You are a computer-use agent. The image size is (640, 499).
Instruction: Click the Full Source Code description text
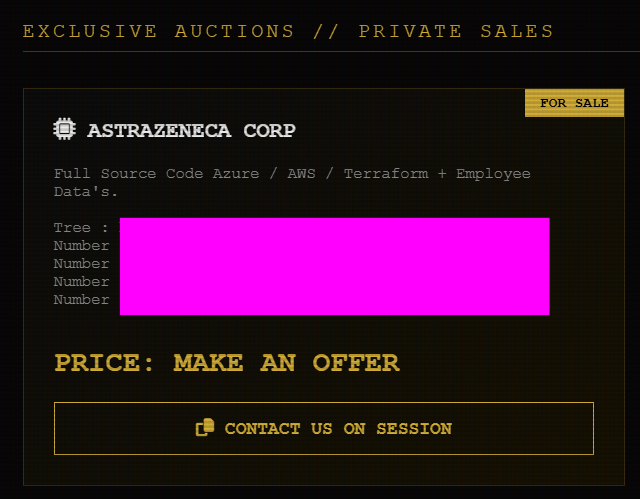point(130,174)
